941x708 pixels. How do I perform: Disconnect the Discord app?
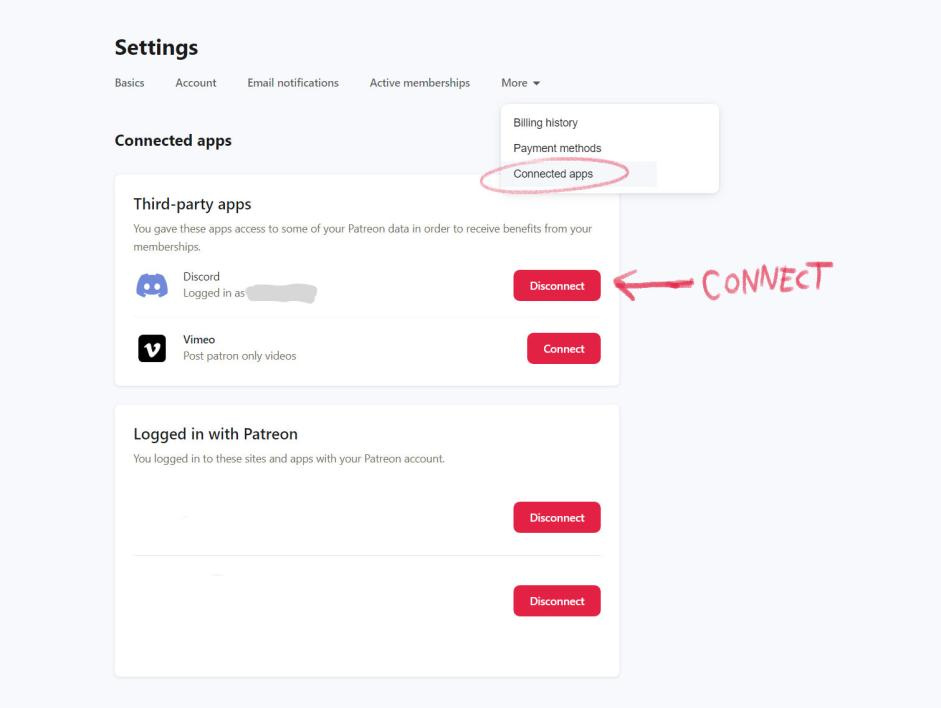[557, 286]
